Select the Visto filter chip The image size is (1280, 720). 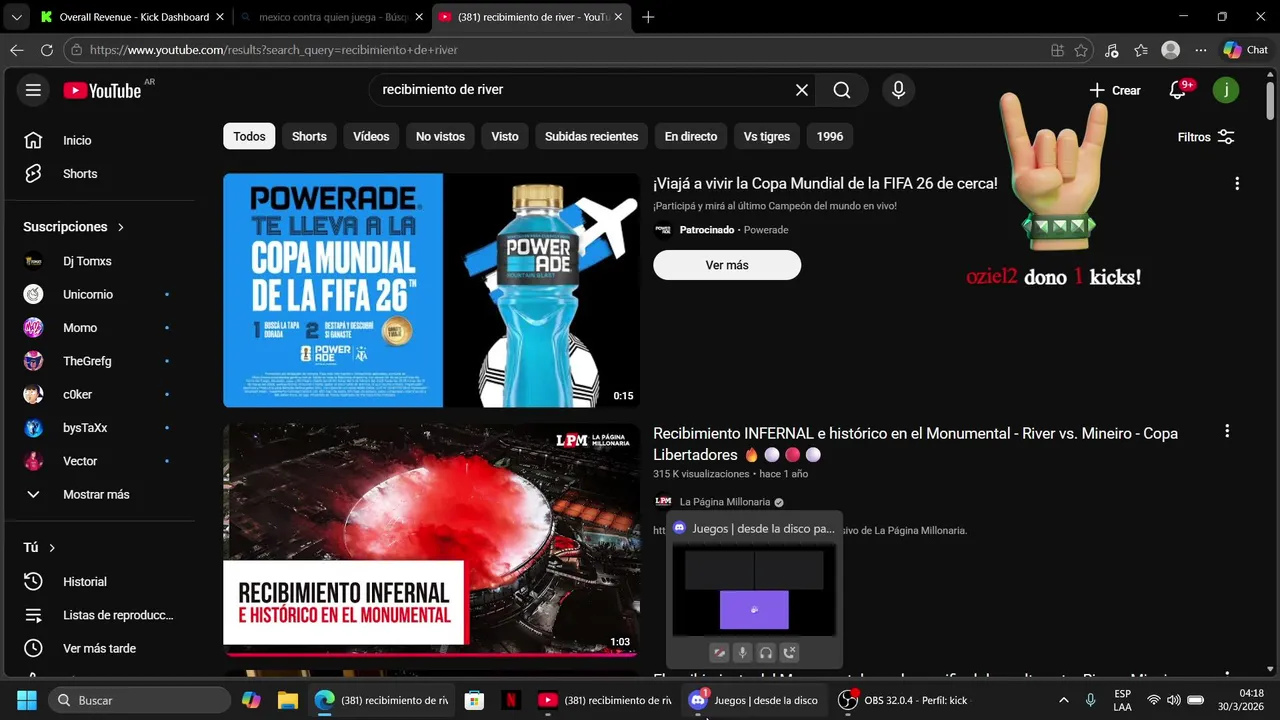505,136
